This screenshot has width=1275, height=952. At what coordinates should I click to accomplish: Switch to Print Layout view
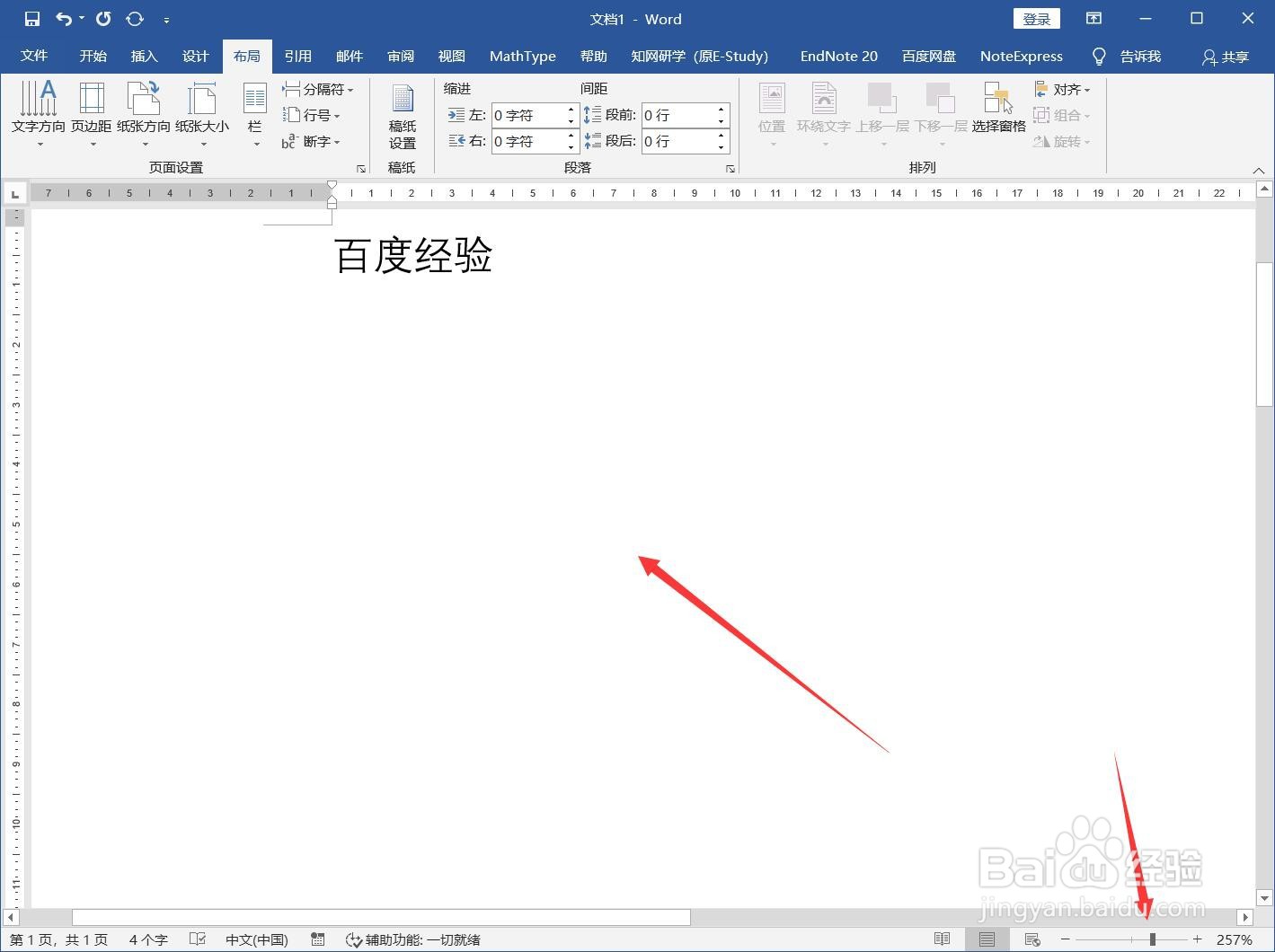tap(987, 939)
